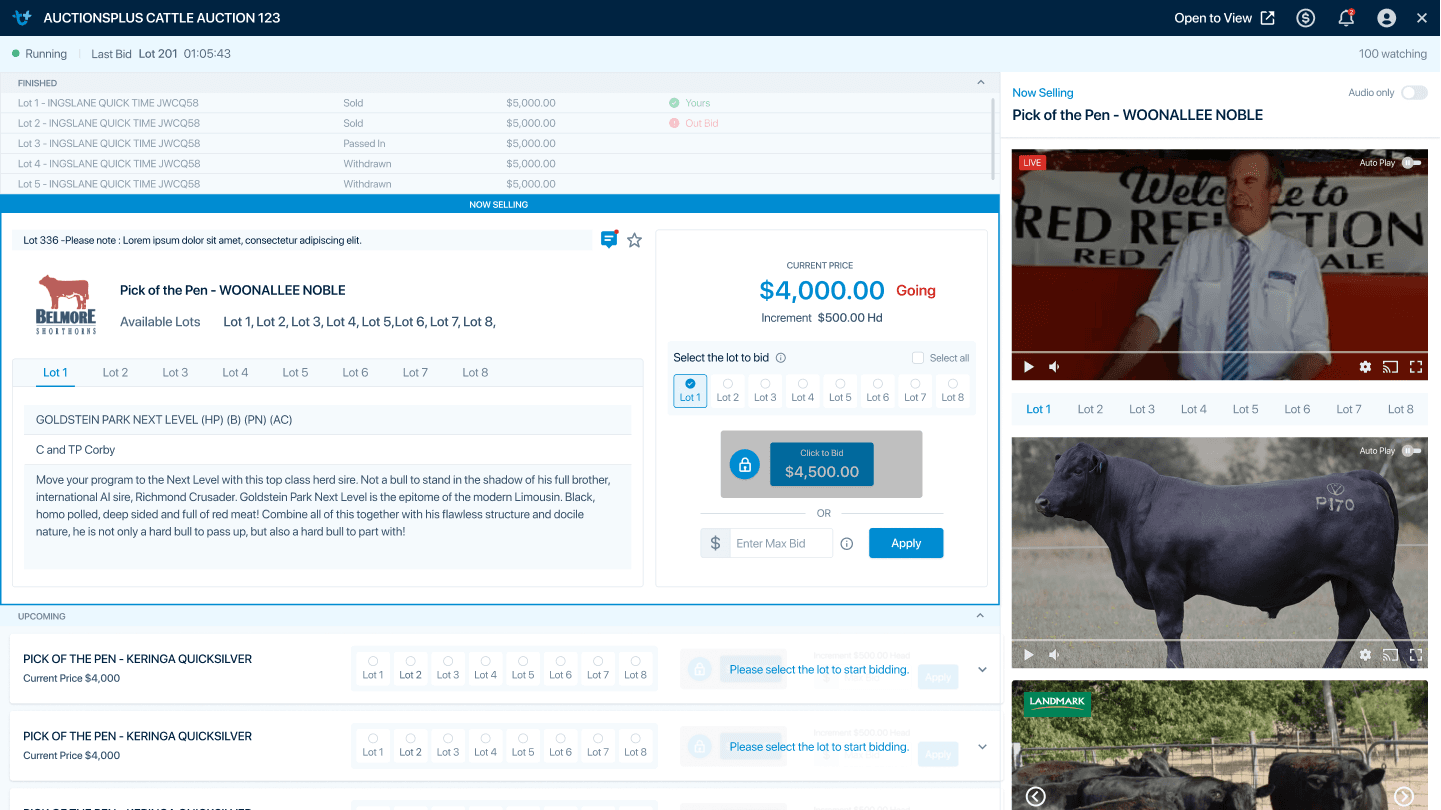
Task: Switch to Lot 7 tab in lot details
Action: (x=415, y=372)
